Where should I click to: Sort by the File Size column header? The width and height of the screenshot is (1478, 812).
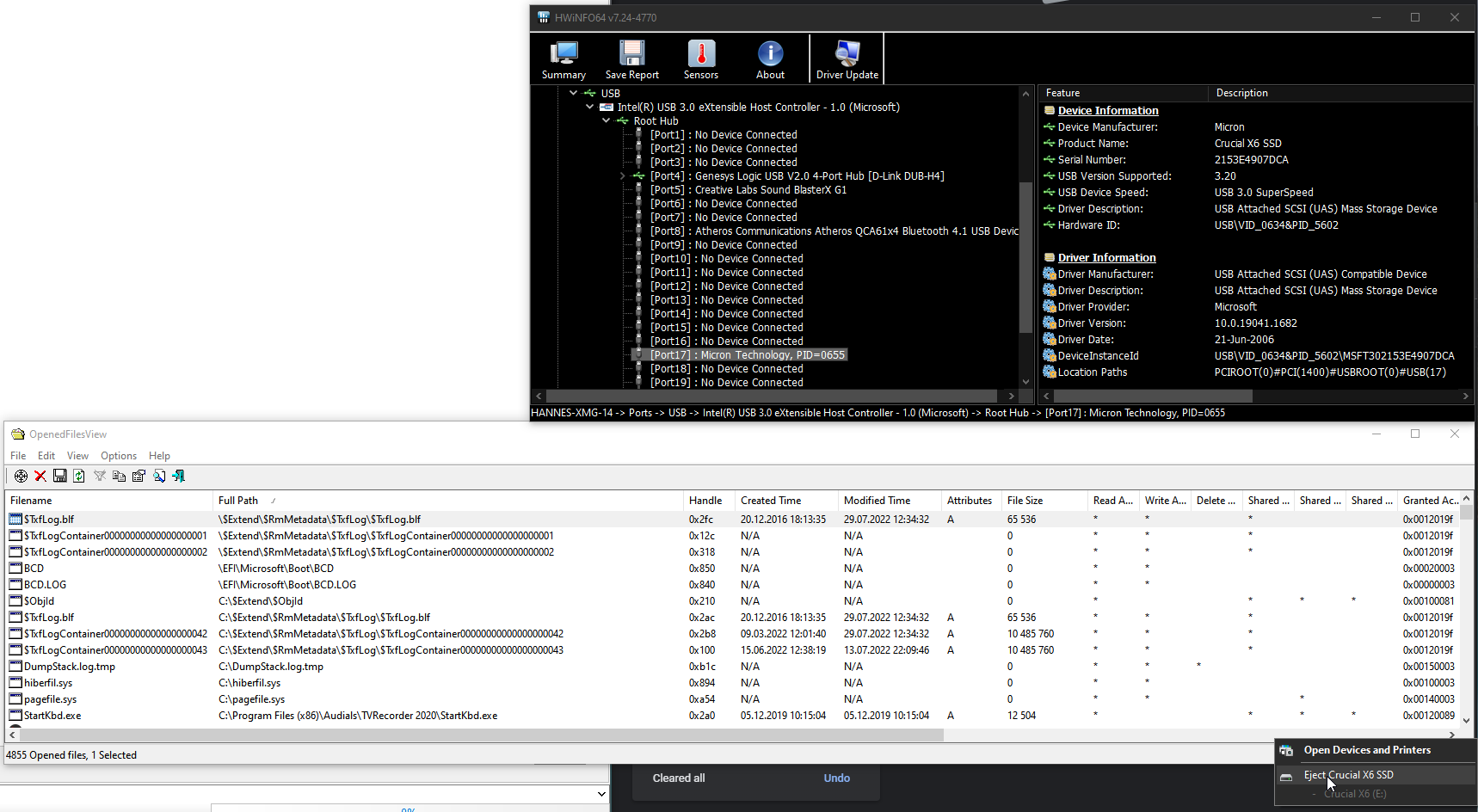(1044, 501)
